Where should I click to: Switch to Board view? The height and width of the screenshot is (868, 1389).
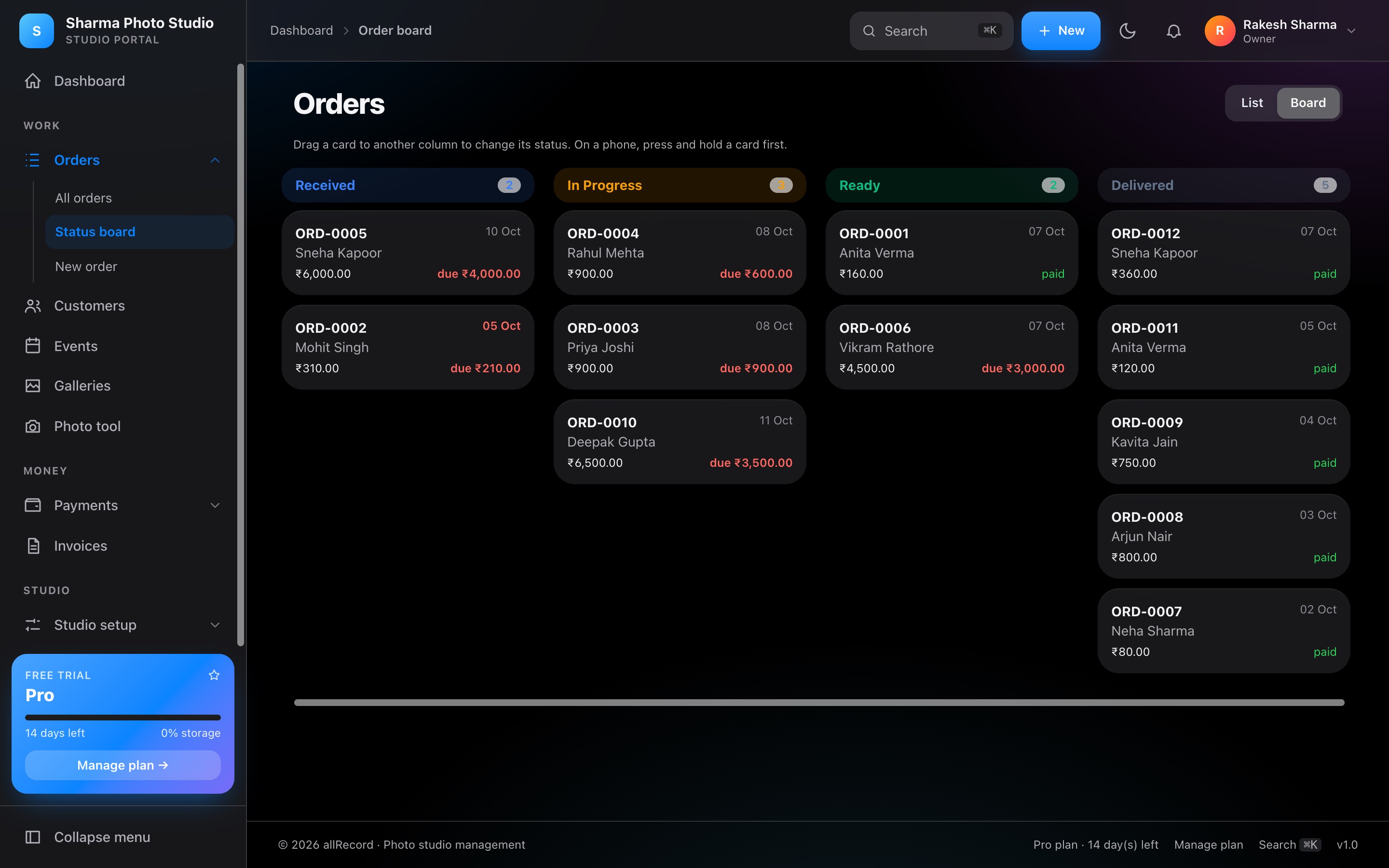click(x=1308, y=103)
